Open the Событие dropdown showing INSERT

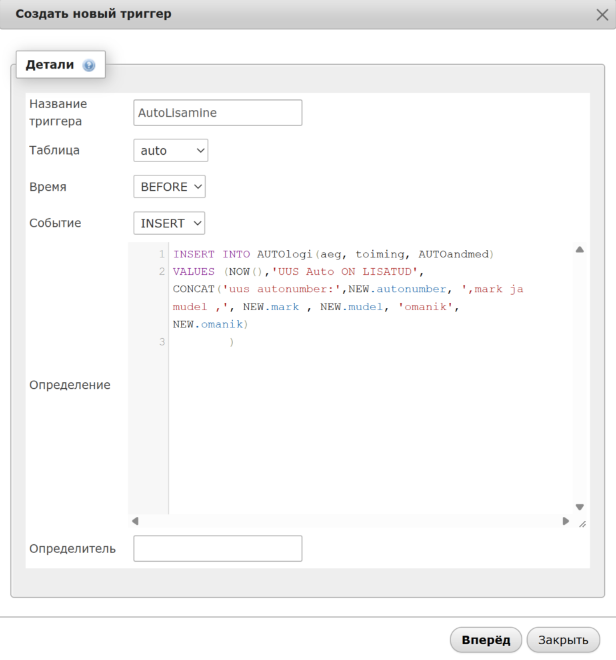(169, 223)
